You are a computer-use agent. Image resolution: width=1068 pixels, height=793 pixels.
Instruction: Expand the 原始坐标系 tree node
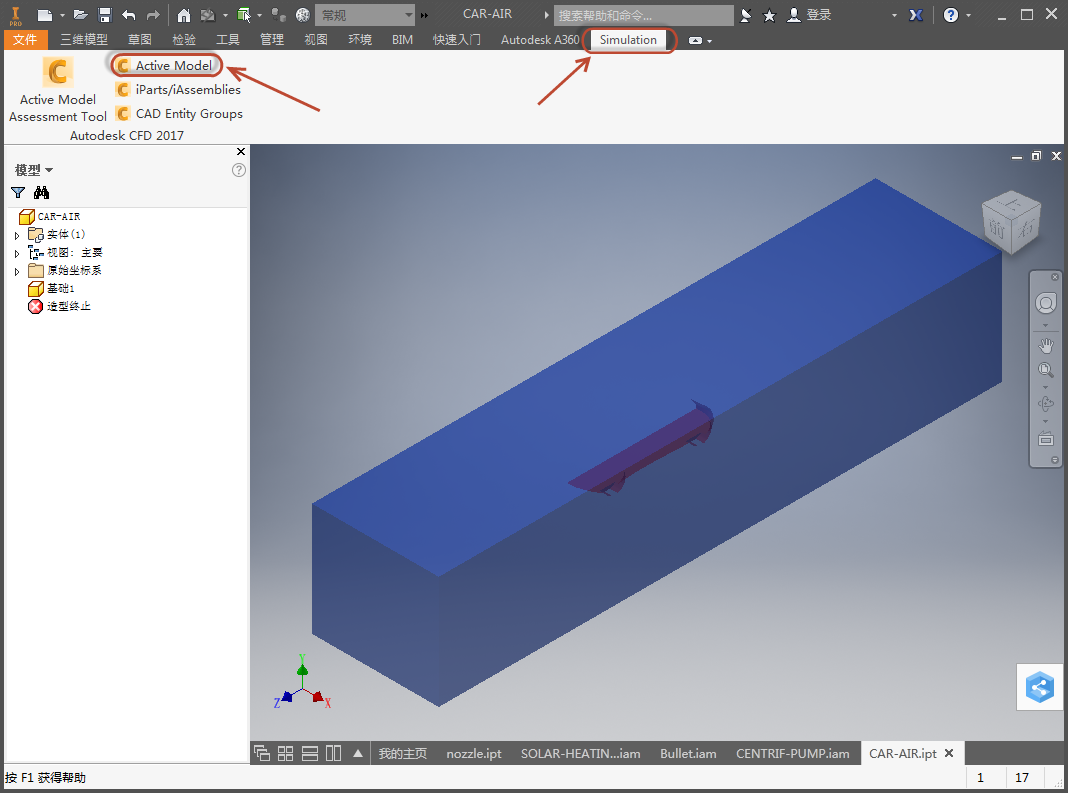coord(17,271)
